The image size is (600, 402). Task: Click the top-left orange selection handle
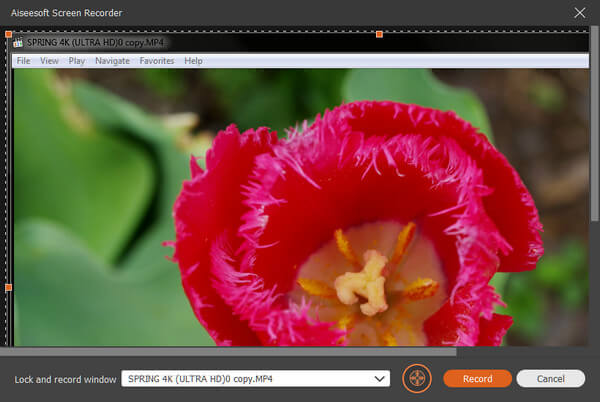point(8,34)
